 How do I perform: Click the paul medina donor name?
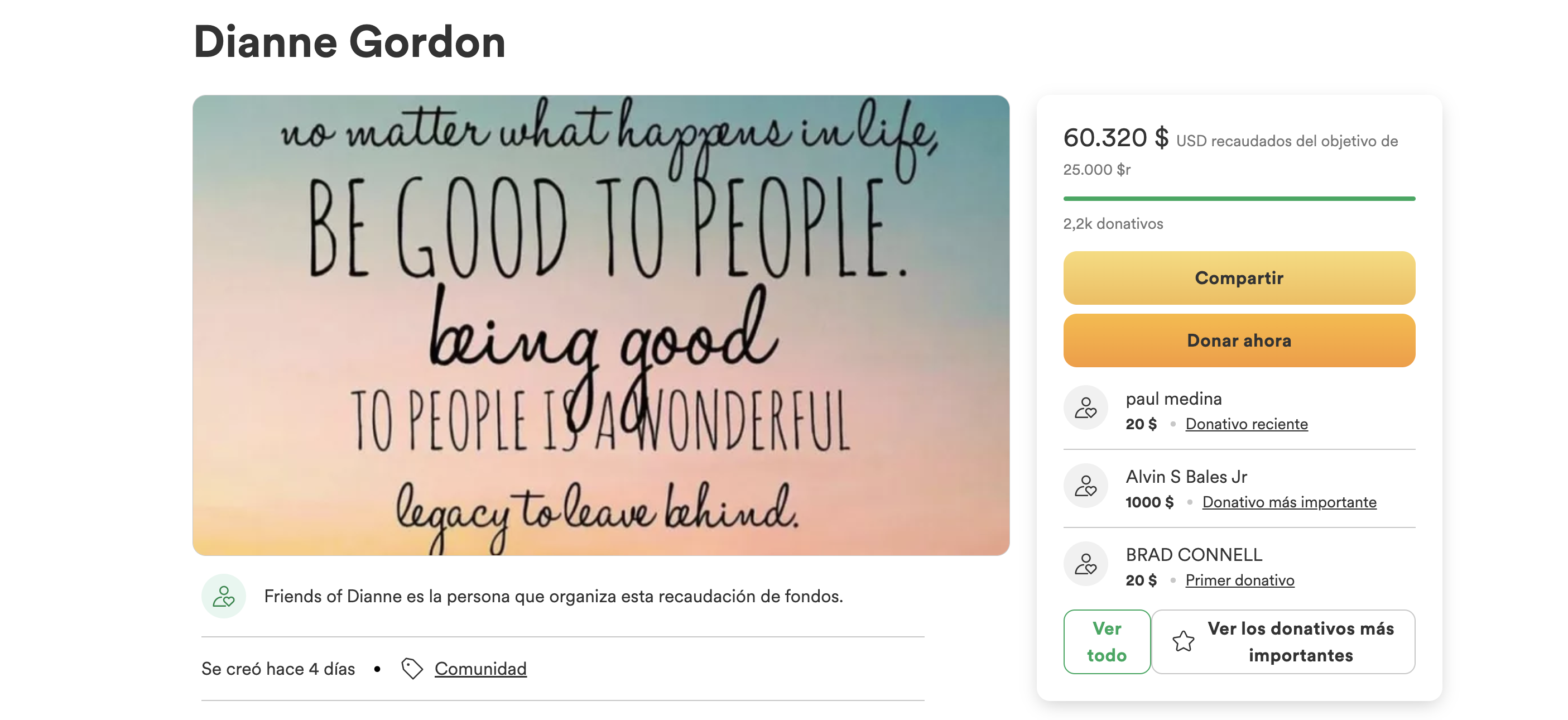1173,399
